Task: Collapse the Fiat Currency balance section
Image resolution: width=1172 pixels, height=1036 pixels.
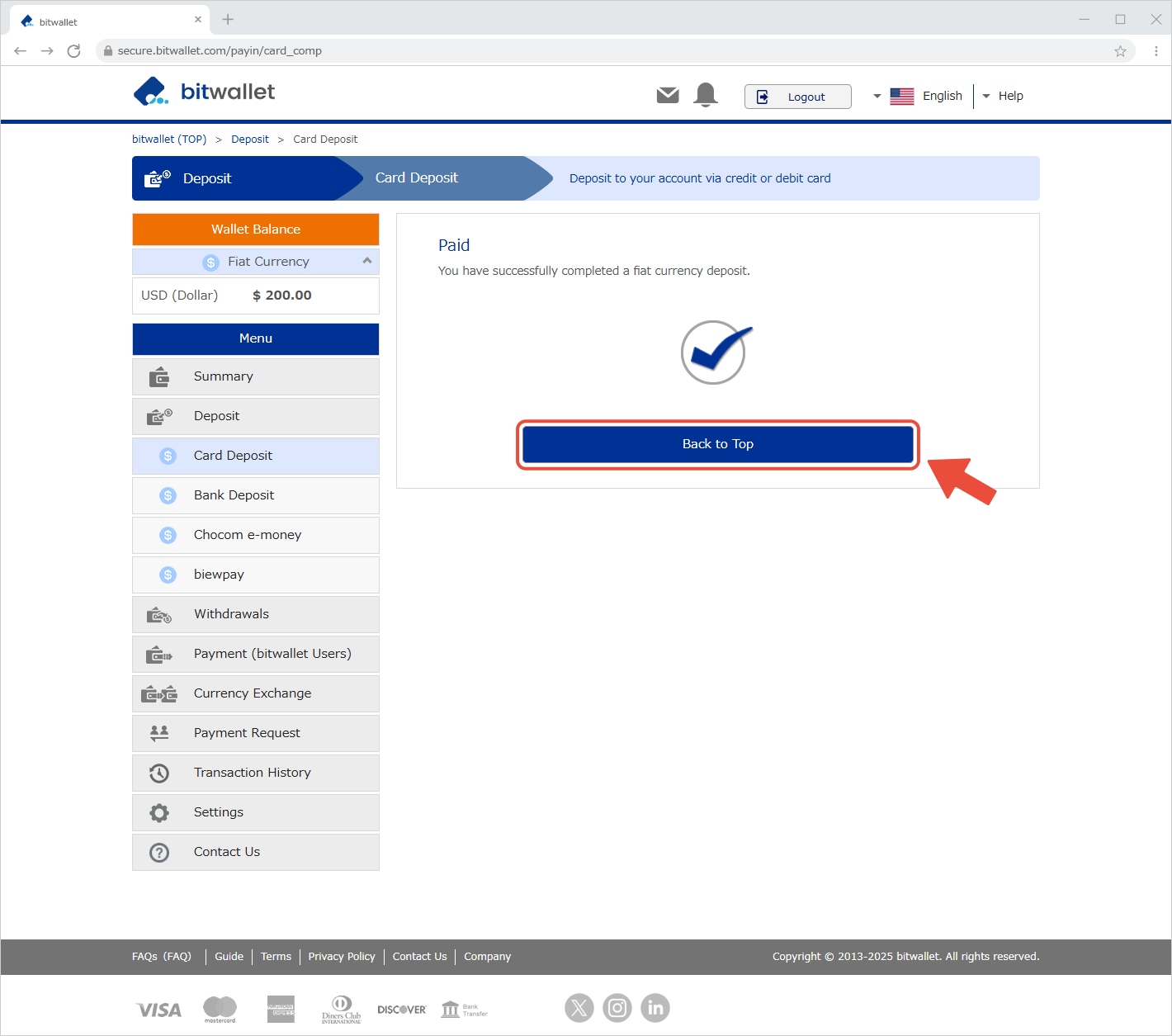Action: pos(367,261)
